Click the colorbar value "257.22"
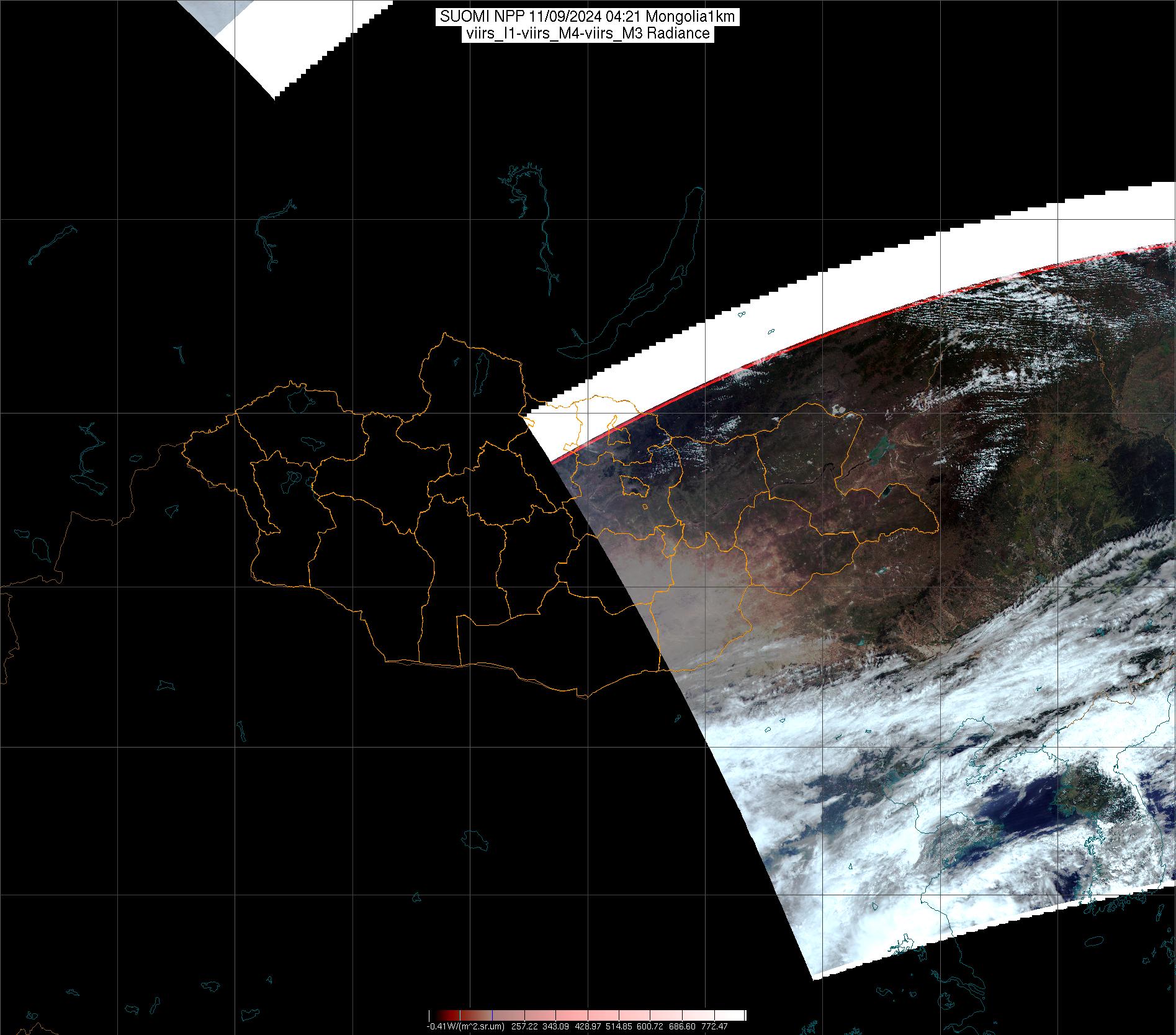 (524, 1026)
